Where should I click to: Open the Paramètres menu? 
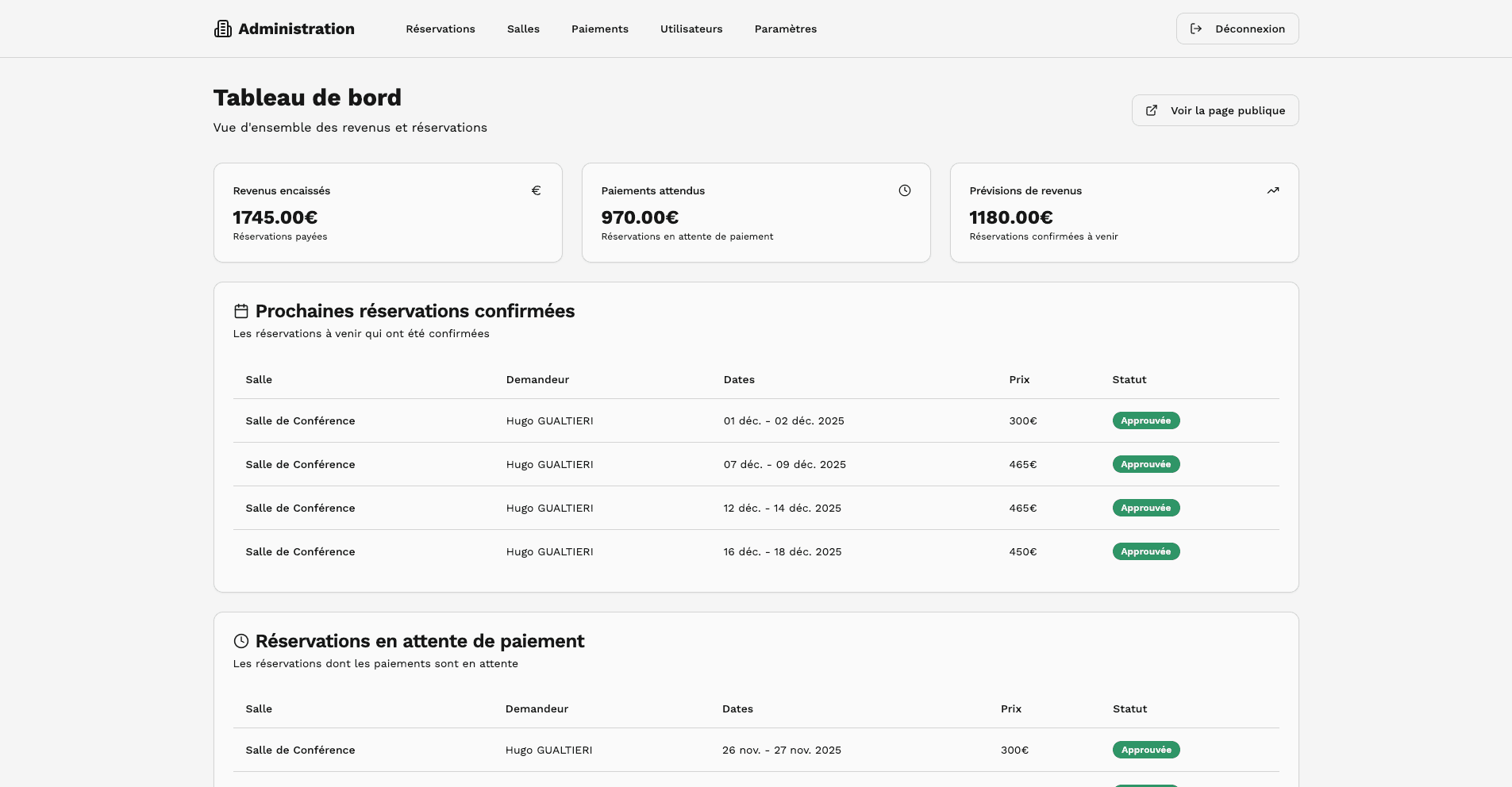786,29
